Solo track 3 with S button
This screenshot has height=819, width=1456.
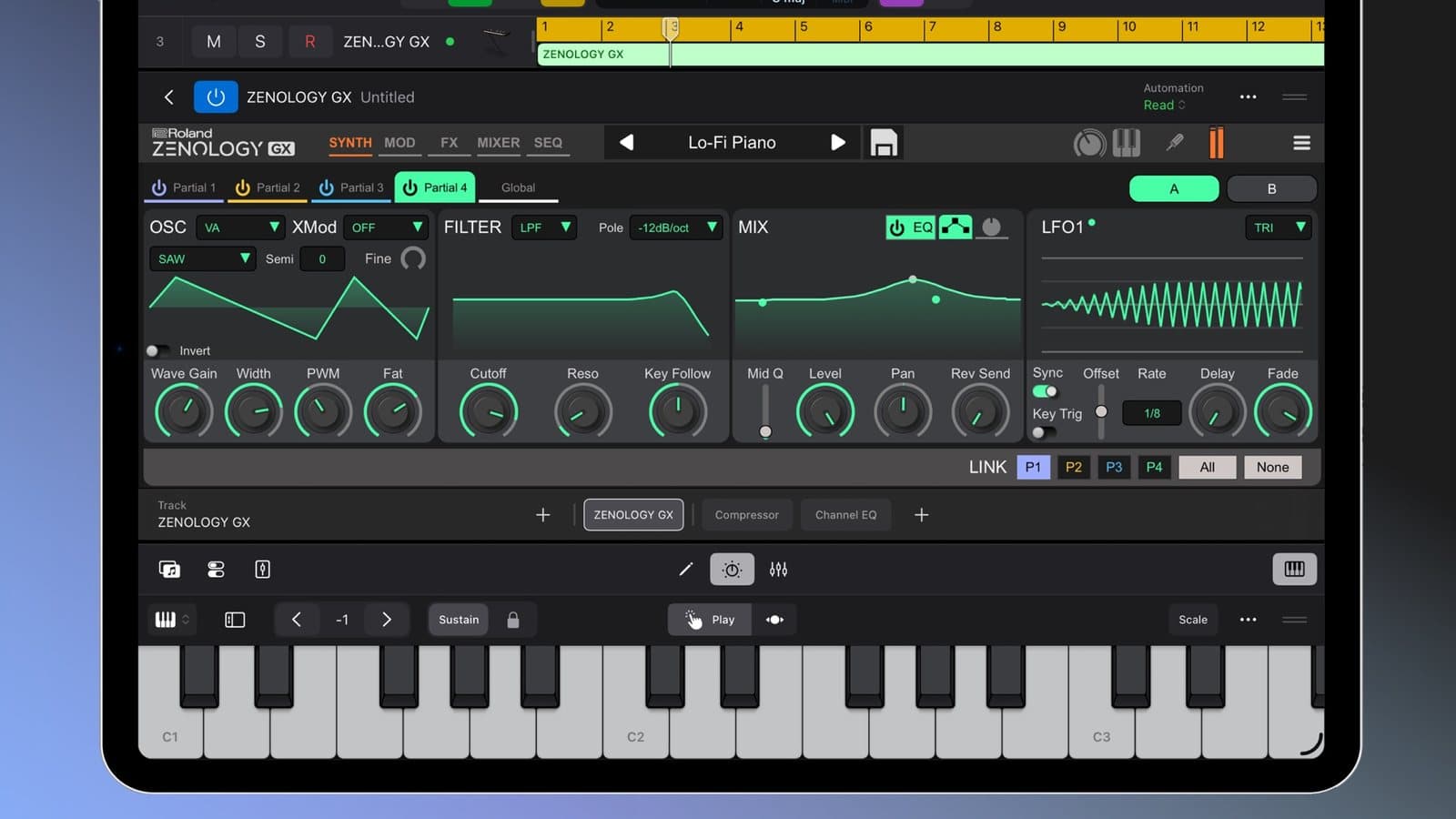(260, 42)
